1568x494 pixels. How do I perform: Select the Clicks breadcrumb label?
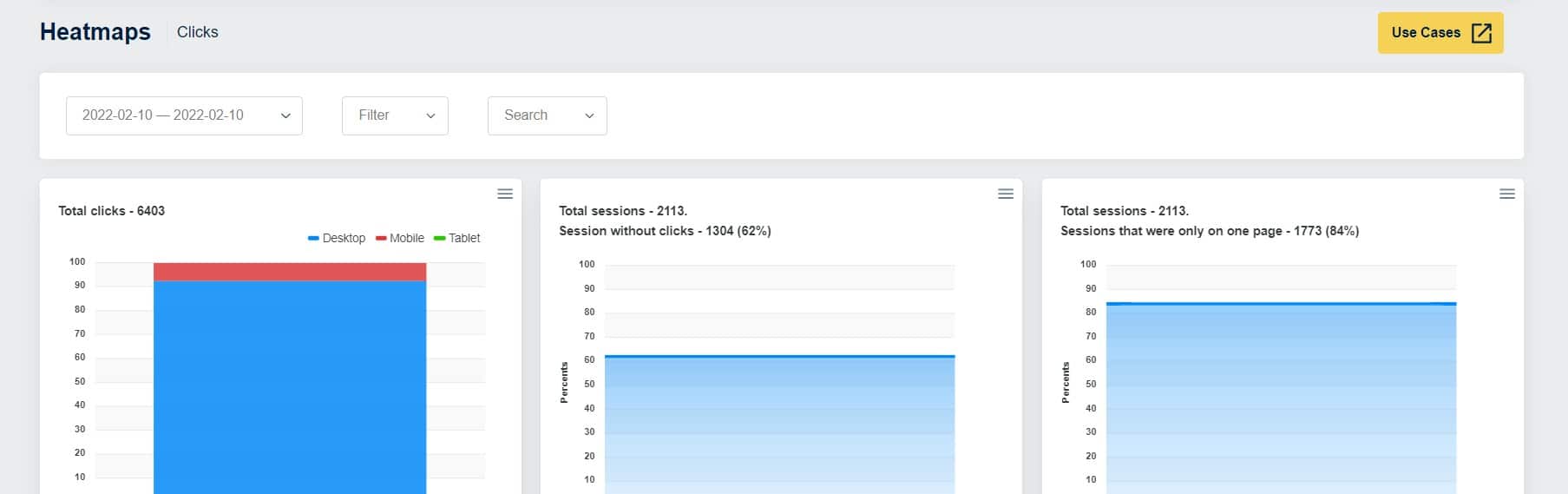198,32
